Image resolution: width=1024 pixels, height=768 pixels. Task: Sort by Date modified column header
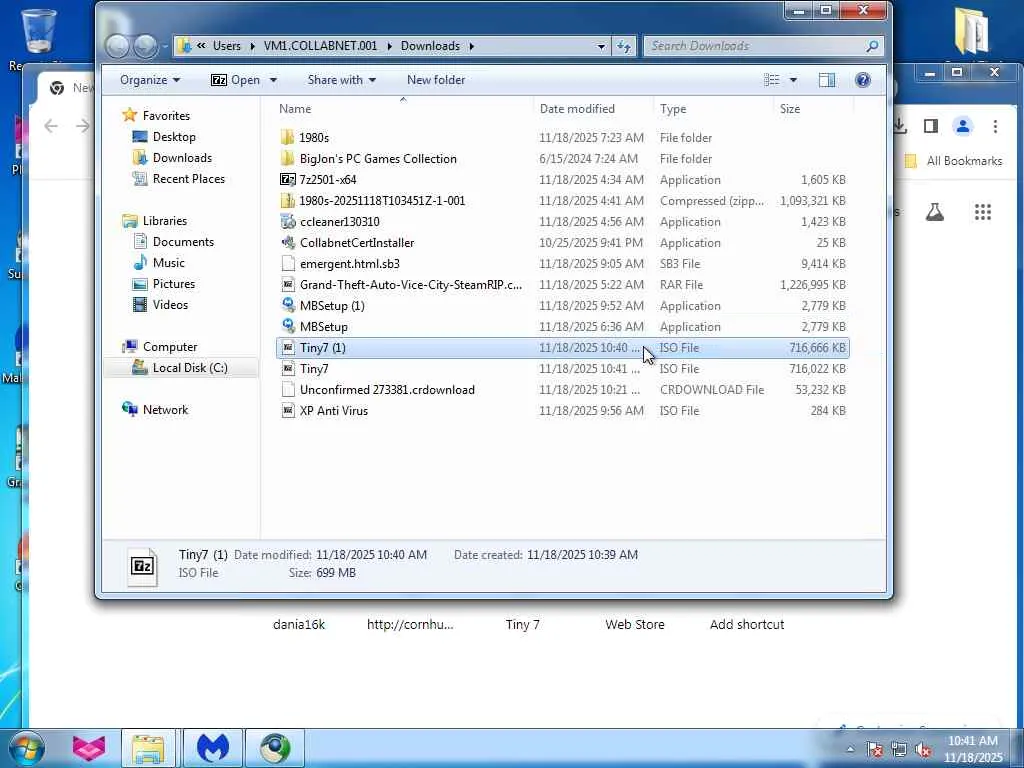[x=593, y=108]
